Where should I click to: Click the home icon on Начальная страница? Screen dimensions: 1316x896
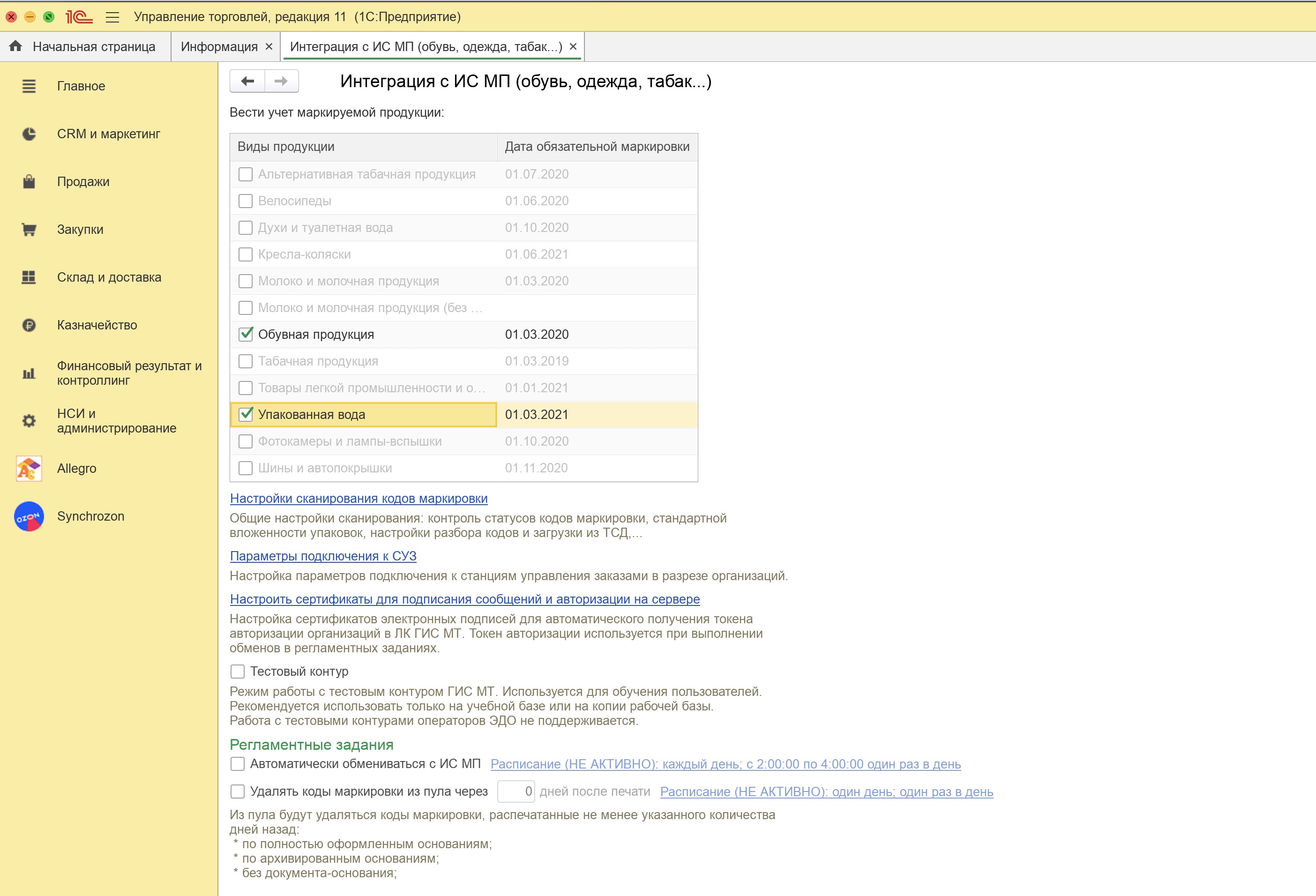coord(16,46)
